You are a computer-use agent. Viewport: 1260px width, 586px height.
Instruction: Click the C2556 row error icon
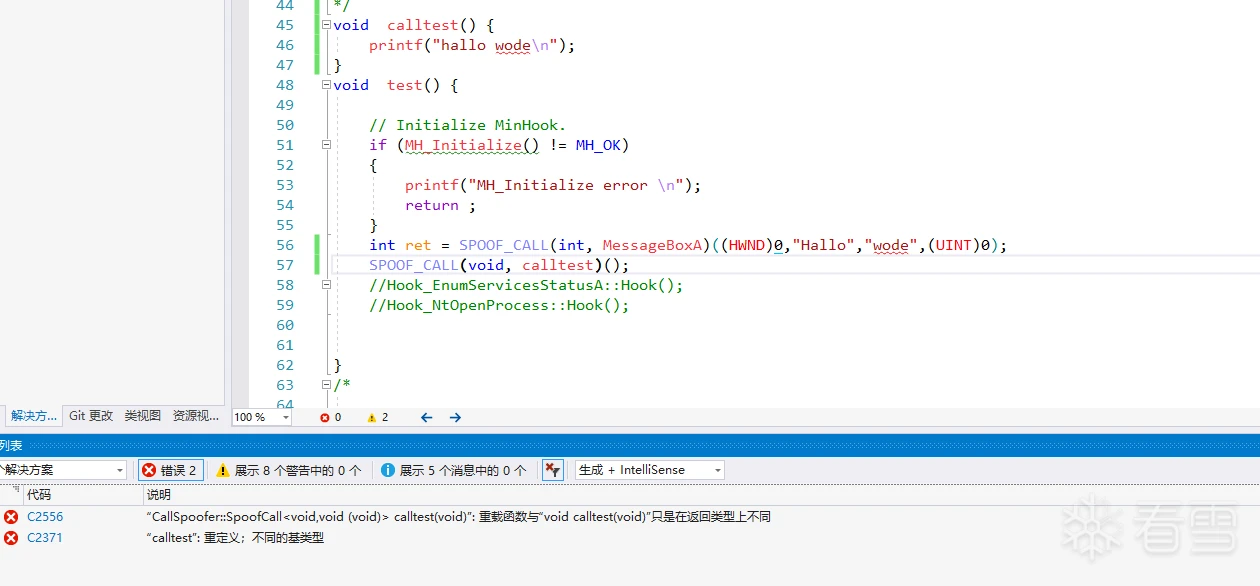click(11, 517)
